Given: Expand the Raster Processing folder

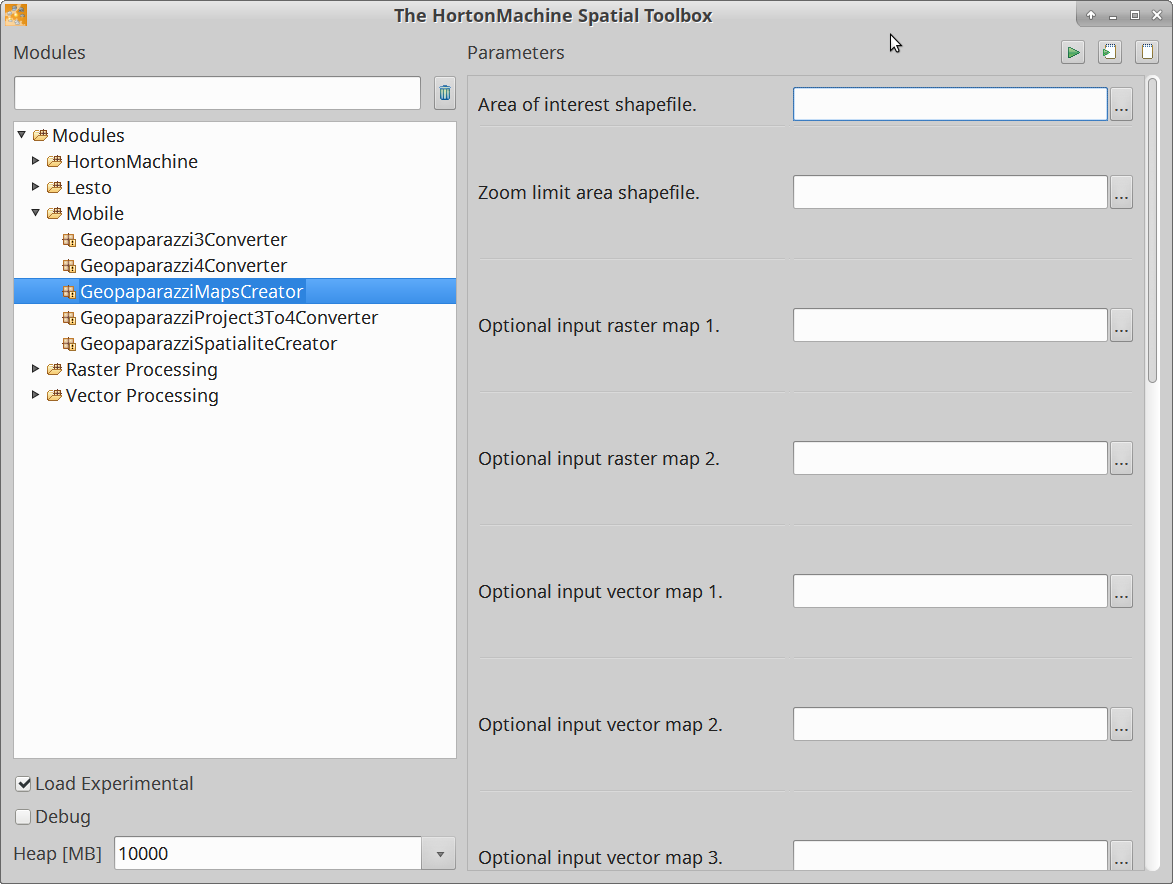Looking at the screenshot, I should (35, 369).
